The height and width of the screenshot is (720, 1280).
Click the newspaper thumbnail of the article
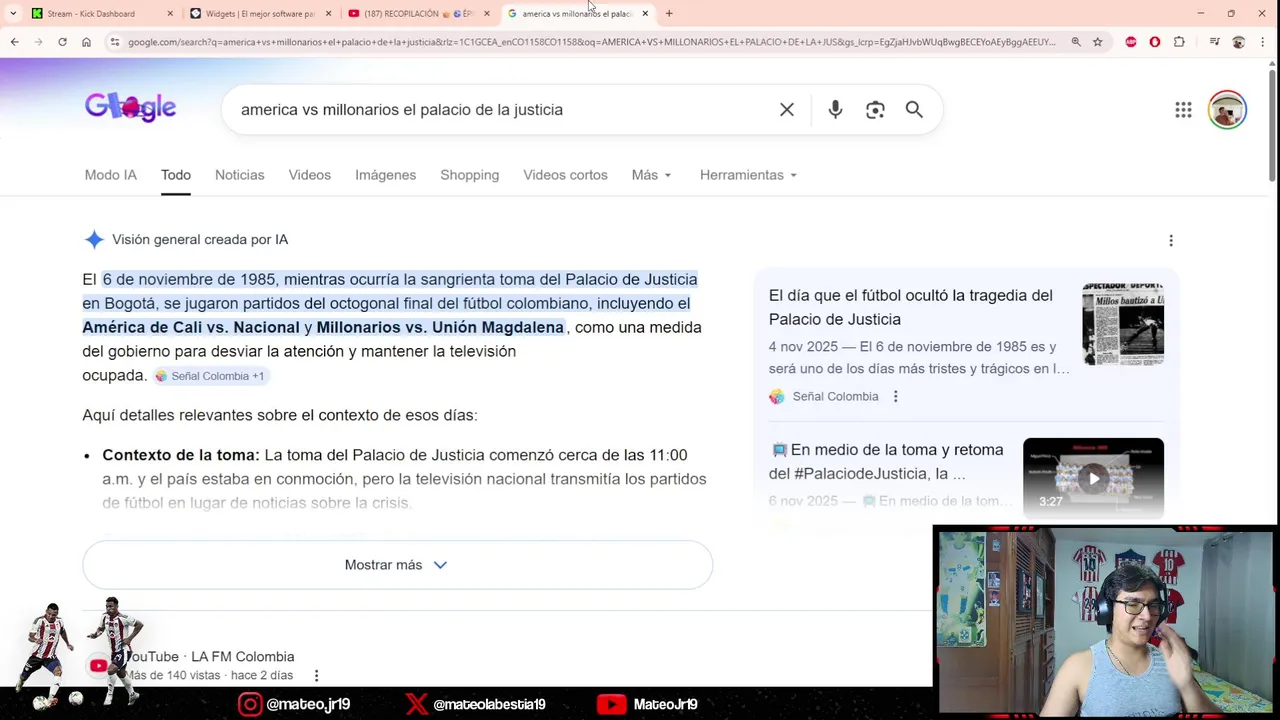click(1123, 324)
